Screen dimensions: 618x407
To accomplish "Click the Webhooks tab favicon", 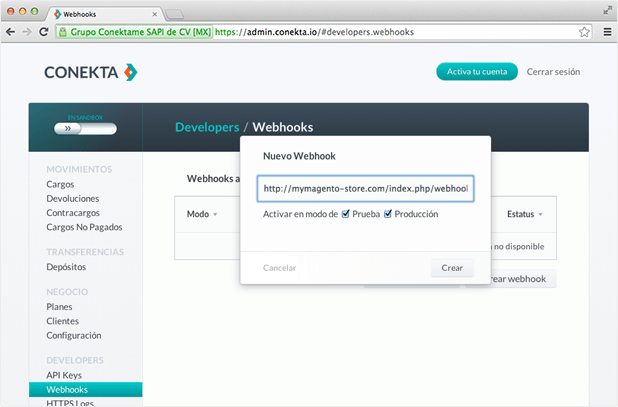I will pyautogui.click(x=58, y=14).
